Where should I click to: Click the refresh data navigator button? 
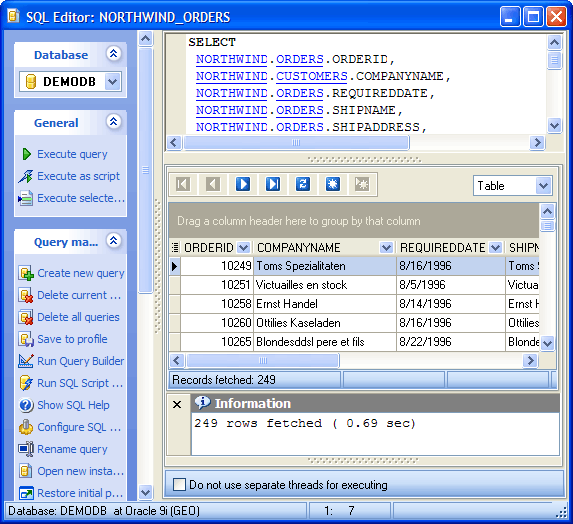(303, 184)
